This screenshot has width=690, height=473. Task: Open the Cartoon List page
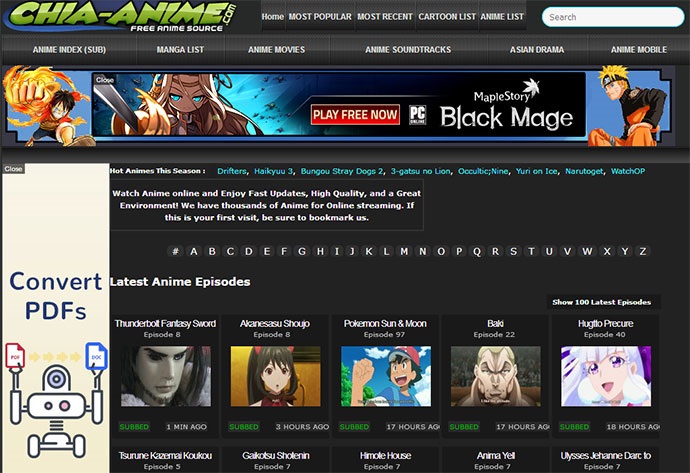click(x=447, y=17)
